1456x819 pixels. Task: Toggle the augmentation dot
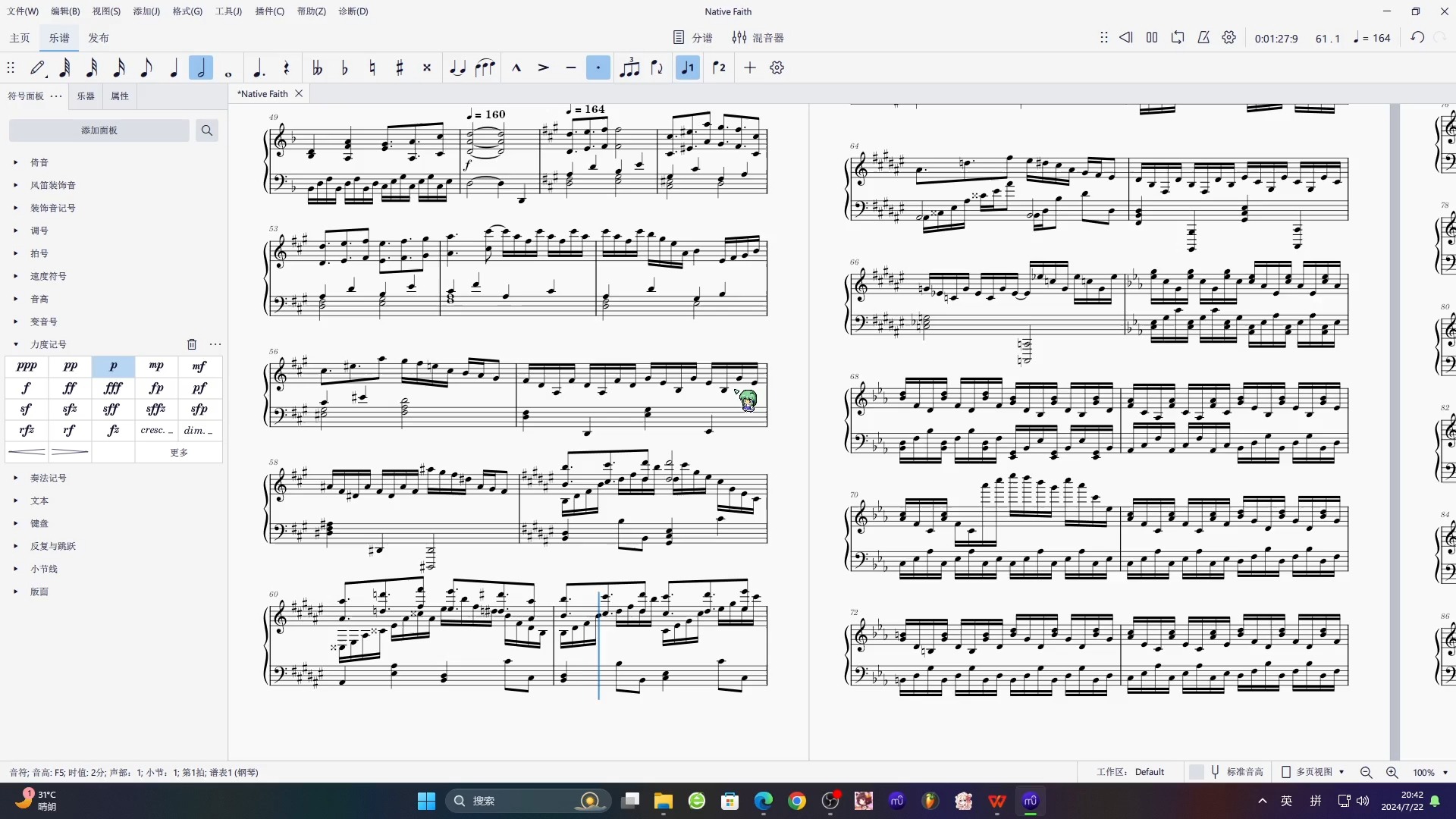coord(259,68)
